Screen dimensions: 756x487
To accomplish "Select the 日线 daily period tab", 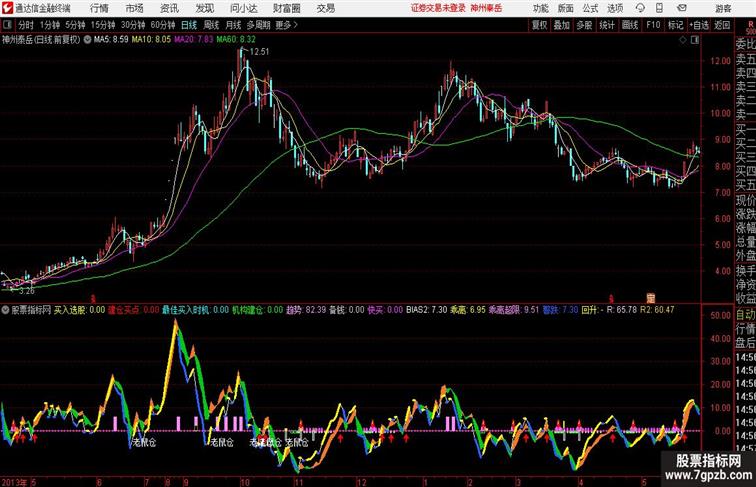I will pos(189,25).
